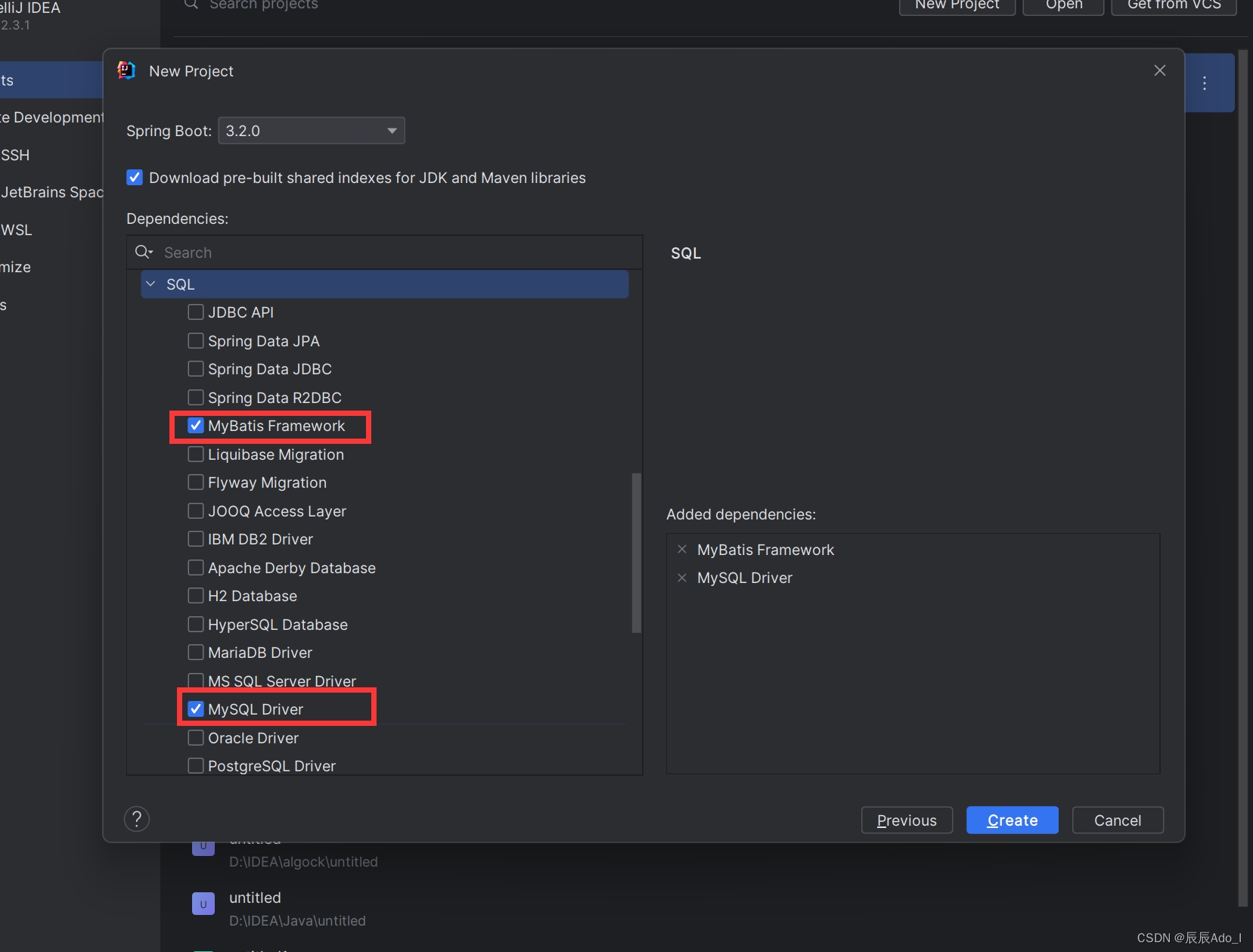Click the IntelliJ logo in New Project title
This screenshot has width=1253, height=952.
126,70
